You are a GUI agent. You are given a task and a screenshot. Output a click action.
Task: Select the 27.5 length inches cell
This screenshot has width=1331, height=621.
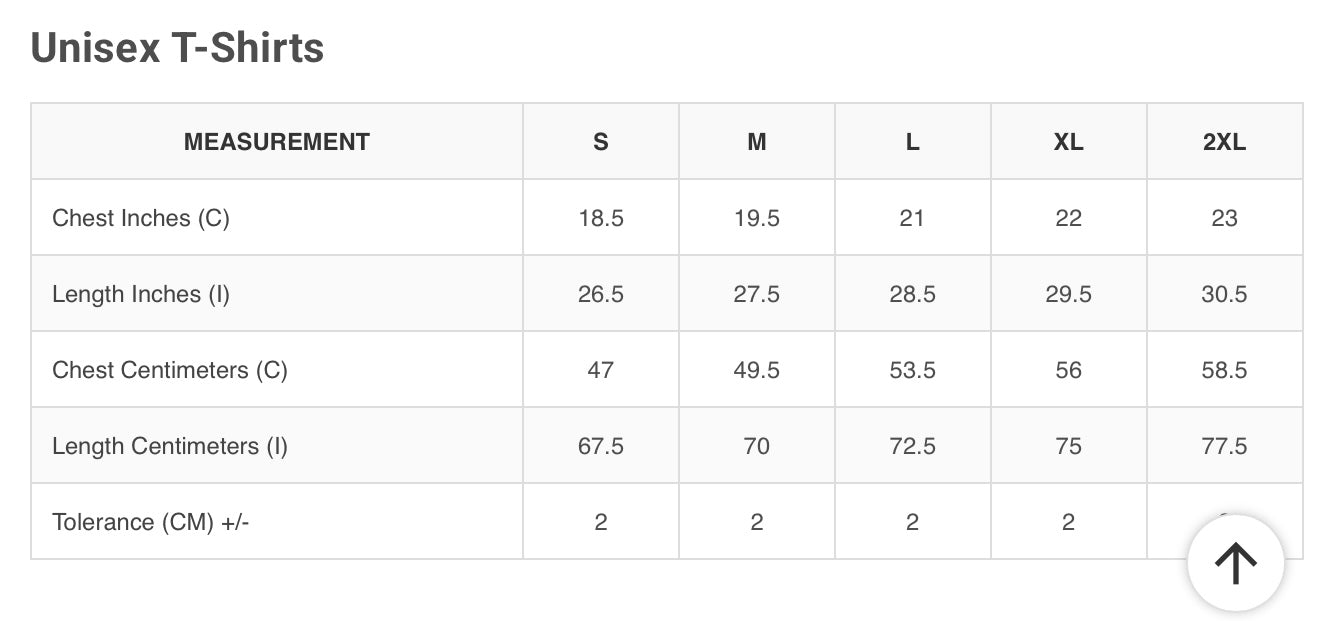pos(756,294)
